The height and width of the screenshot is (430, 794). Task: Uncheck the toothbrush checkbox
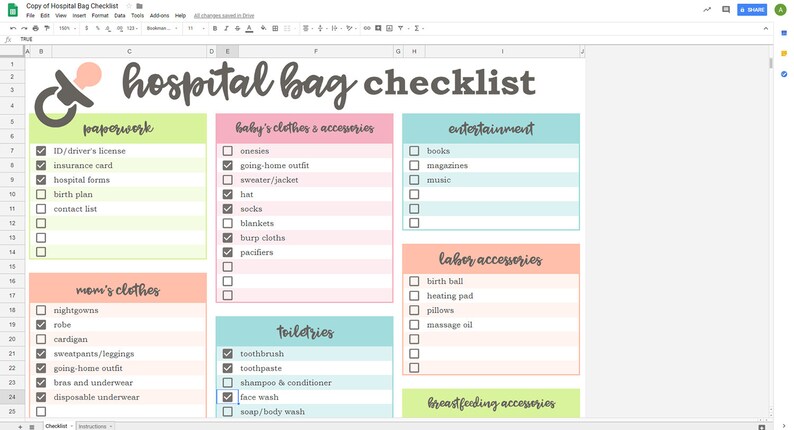[228, 354]
